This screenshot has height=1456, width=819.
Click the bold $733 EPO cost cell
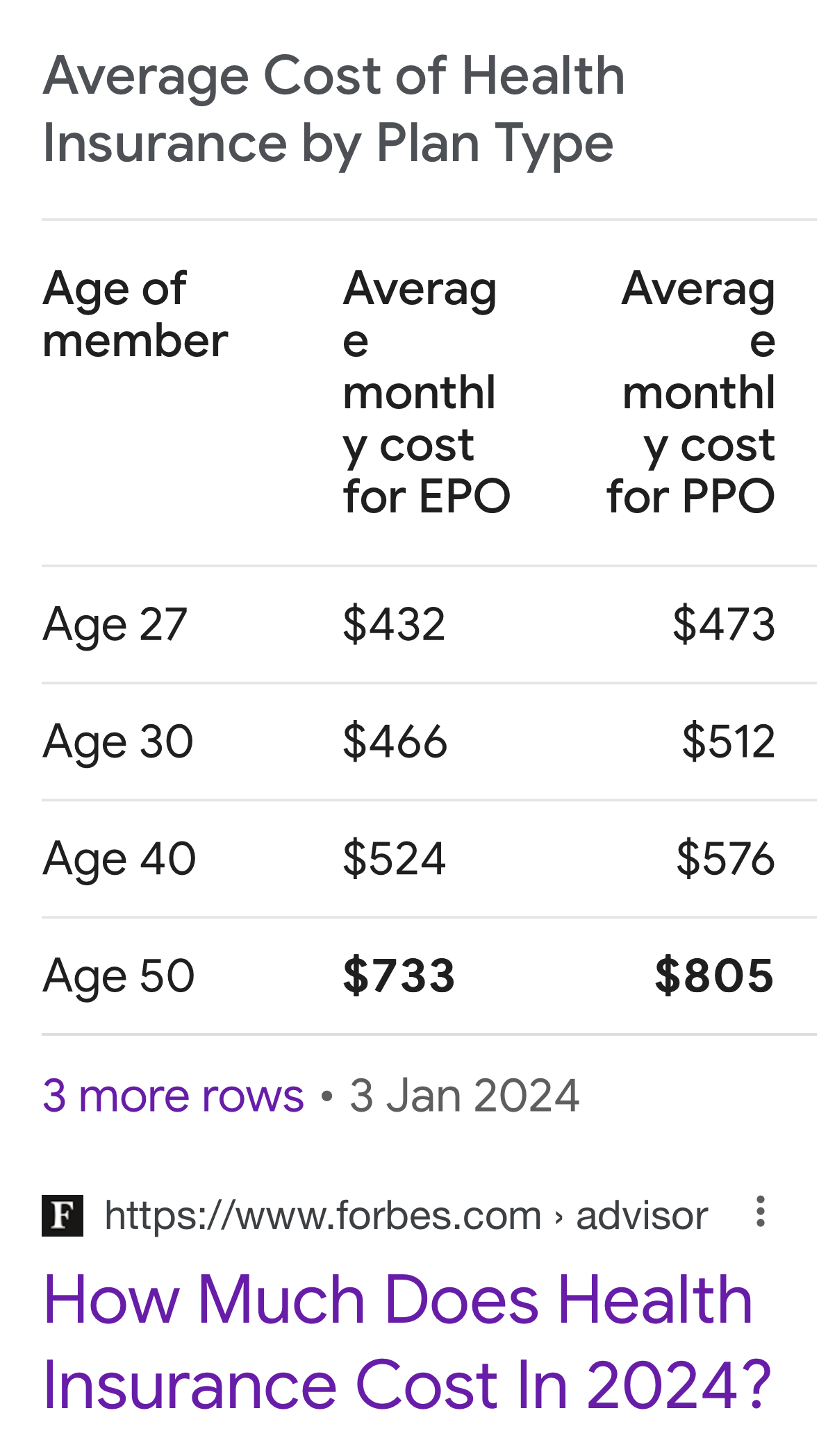399,976
